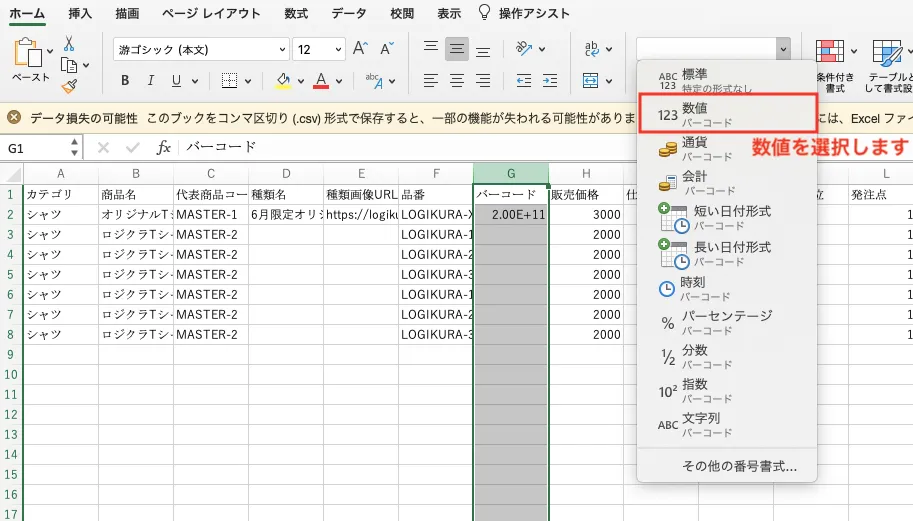Click the Format Painter brush icon
This screenshot has height=521, width=913.
coord(69,87)
